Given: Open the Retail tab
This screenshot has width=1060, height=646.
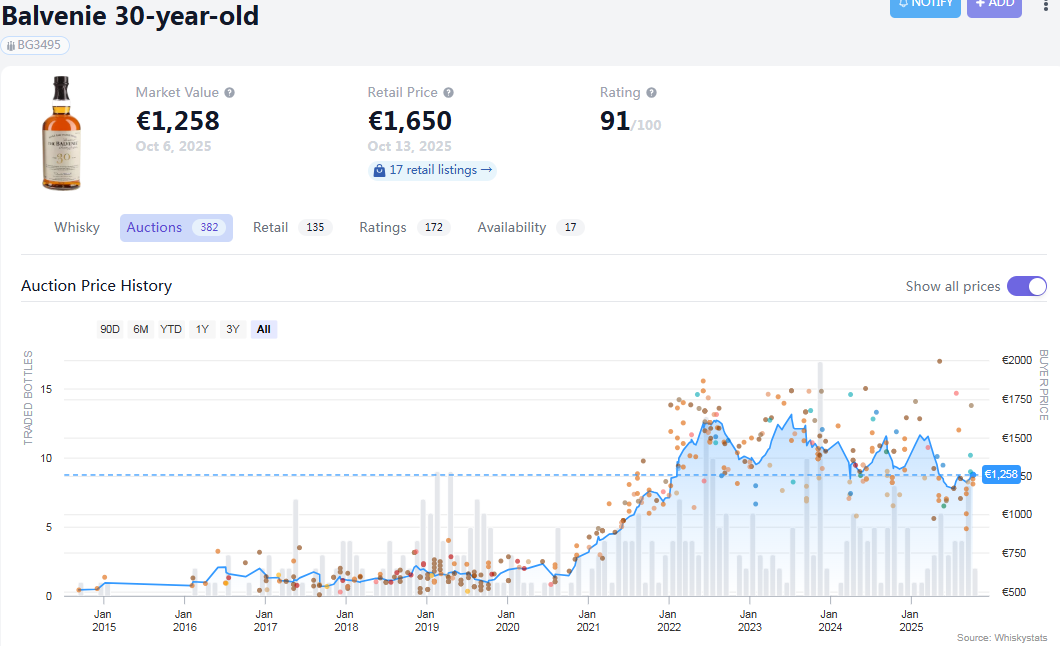Looking at the screenshot, I should tap(271, 228).
